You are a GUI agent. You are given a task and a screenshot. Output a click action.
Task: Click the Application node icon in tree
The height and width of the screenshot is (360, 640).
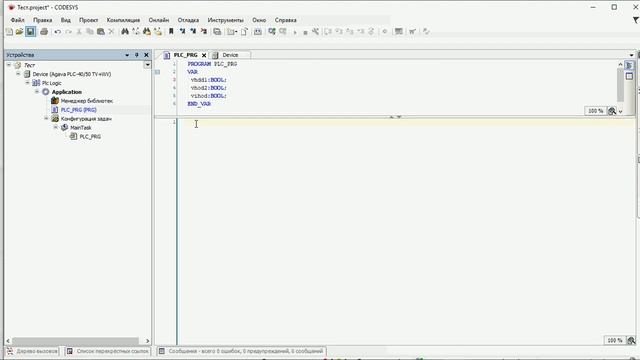(x=46, y=92)
